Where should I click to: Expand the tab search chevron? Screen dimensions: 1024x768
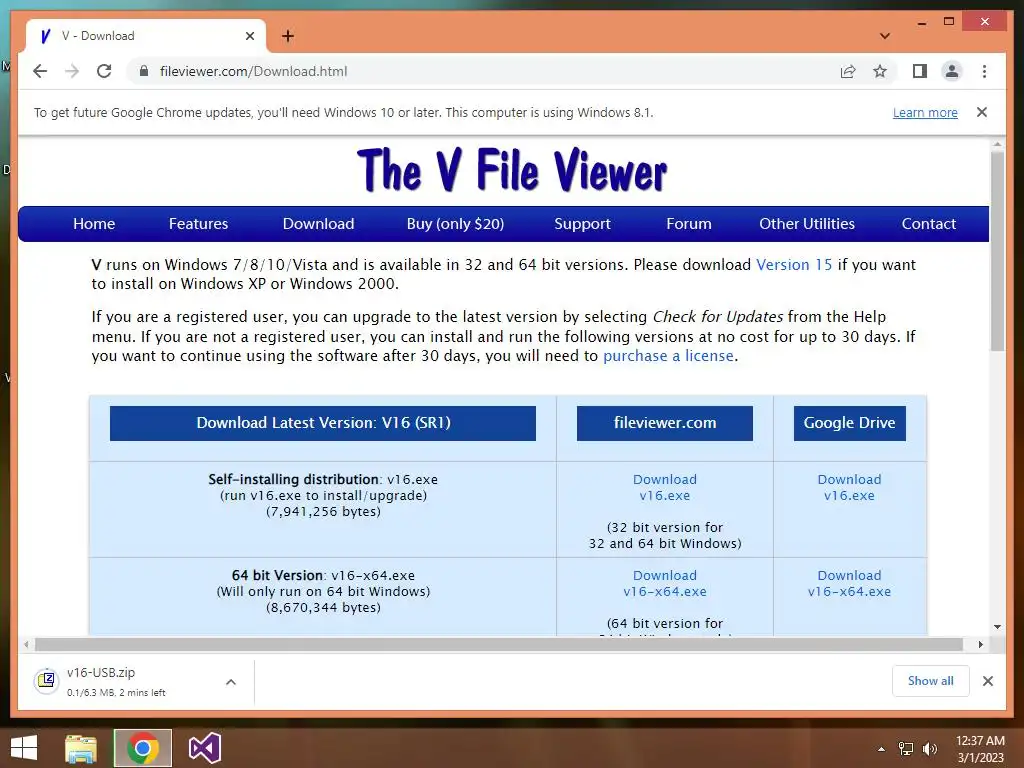[x=885, y=36]
